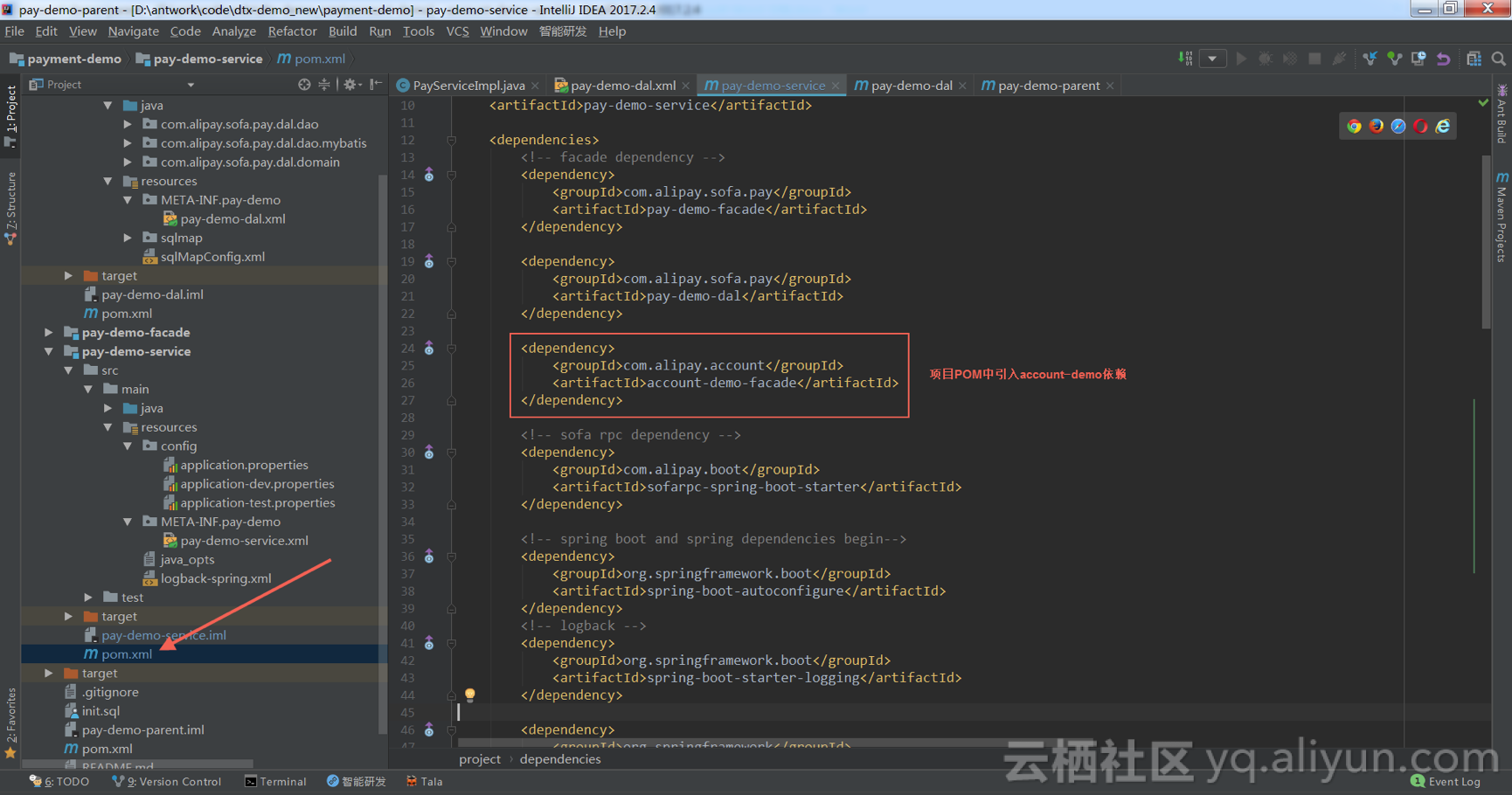Image resolution: width=1512 pixels, height=795 pixels.
Task: Click the Stop square icon
Action: click(x=1314, y=59)
